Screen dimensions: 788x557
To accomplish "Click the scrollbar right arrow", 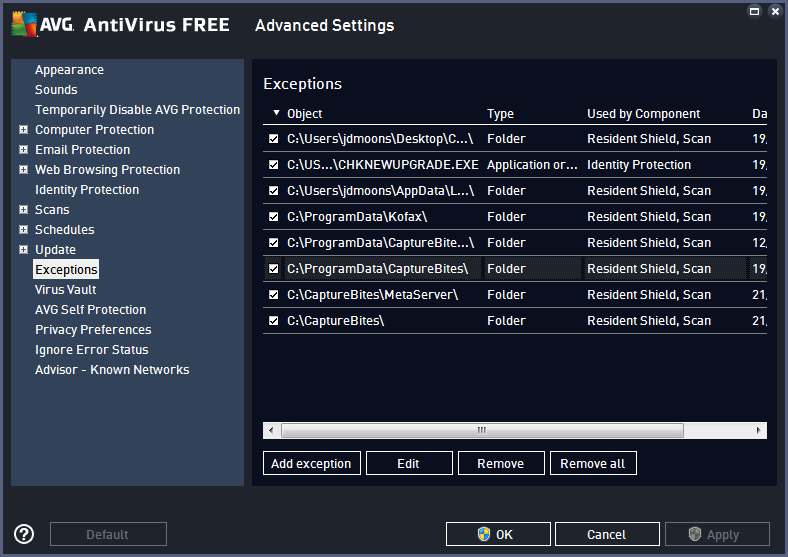I will click(x=758, y=430).
